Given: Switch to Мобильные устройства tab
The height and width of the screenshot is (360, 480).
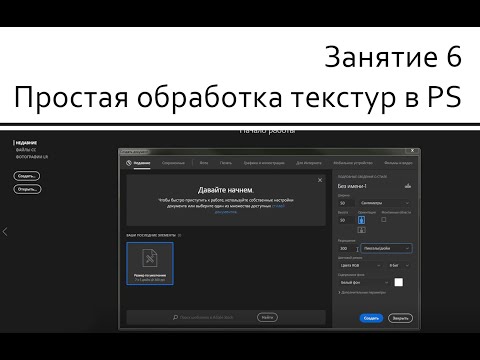Looking at the screenshot, I should (x=353, y=163).
